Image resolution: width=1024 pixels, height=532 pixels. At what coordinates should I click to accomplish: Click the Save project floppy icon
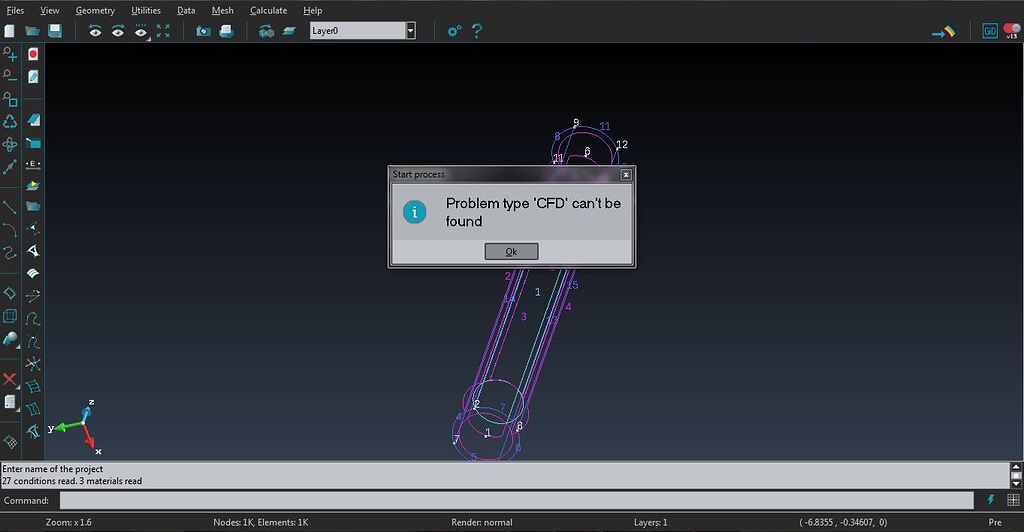click(x=55, y=31)
